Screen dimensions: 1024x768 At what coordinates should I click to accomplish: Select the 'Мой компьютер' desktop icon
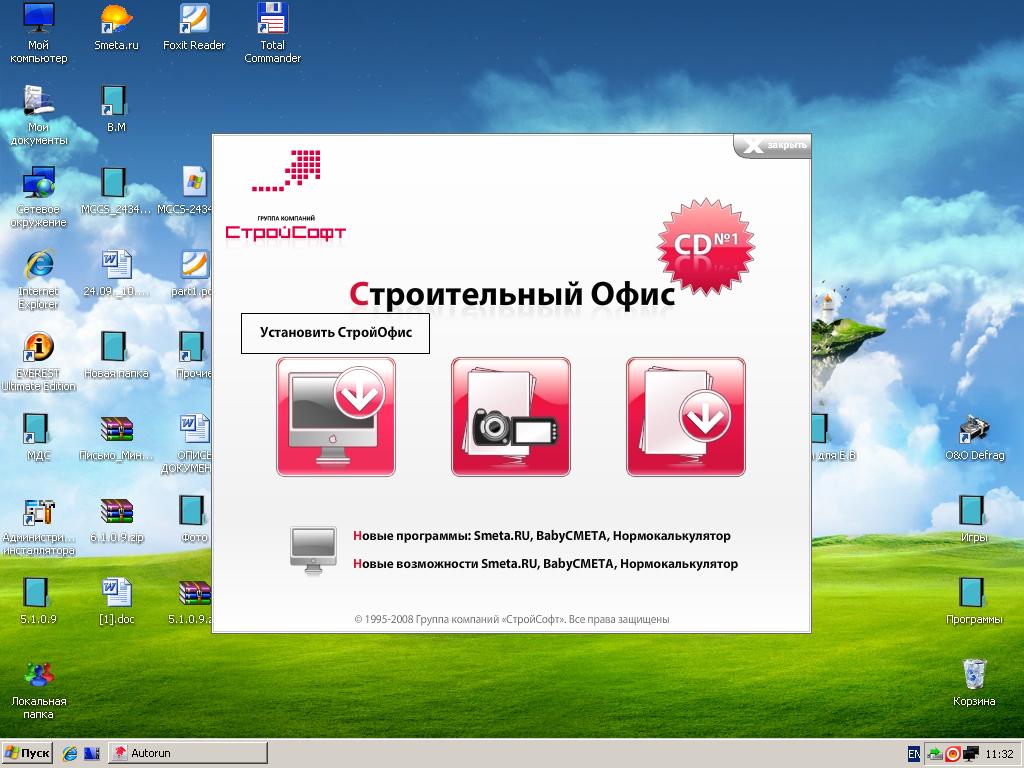coord(39,33)
